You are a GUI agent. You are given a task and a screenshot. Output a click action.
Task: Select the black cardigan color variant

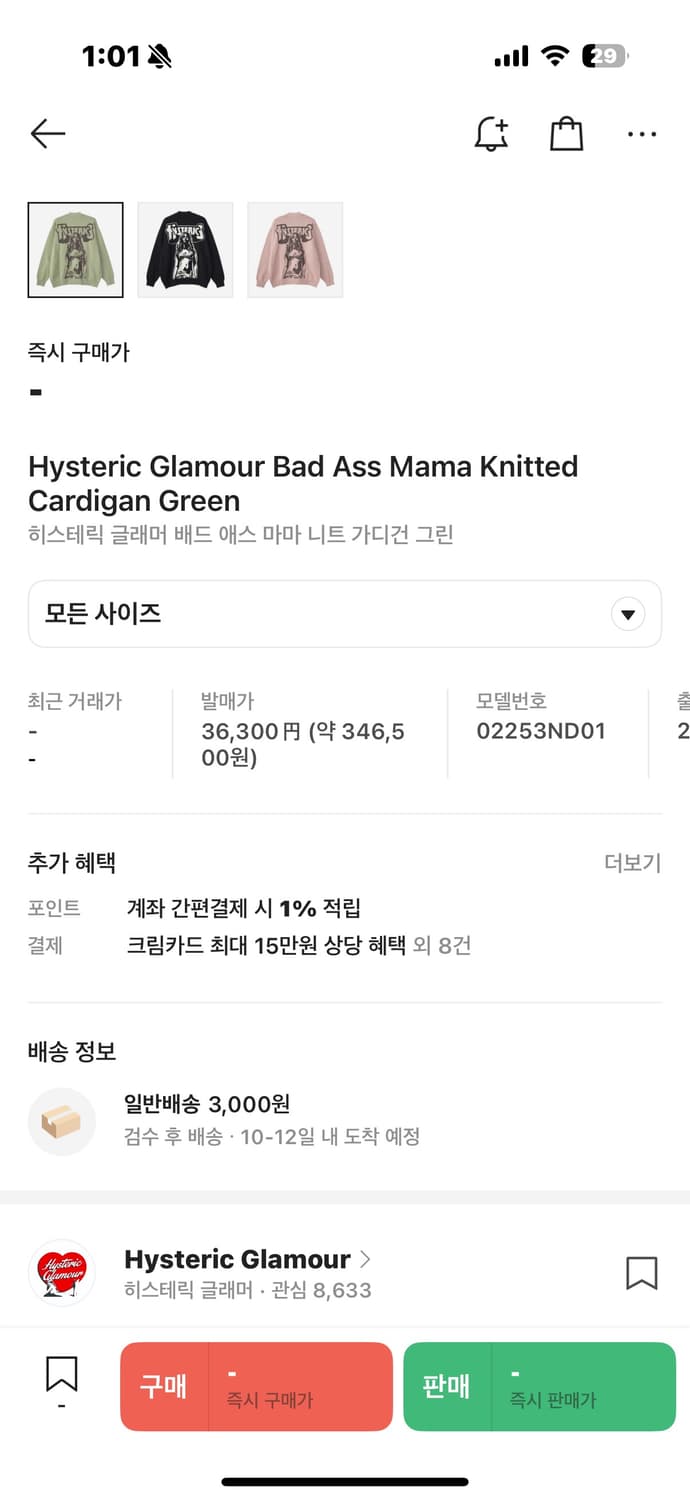185,250
